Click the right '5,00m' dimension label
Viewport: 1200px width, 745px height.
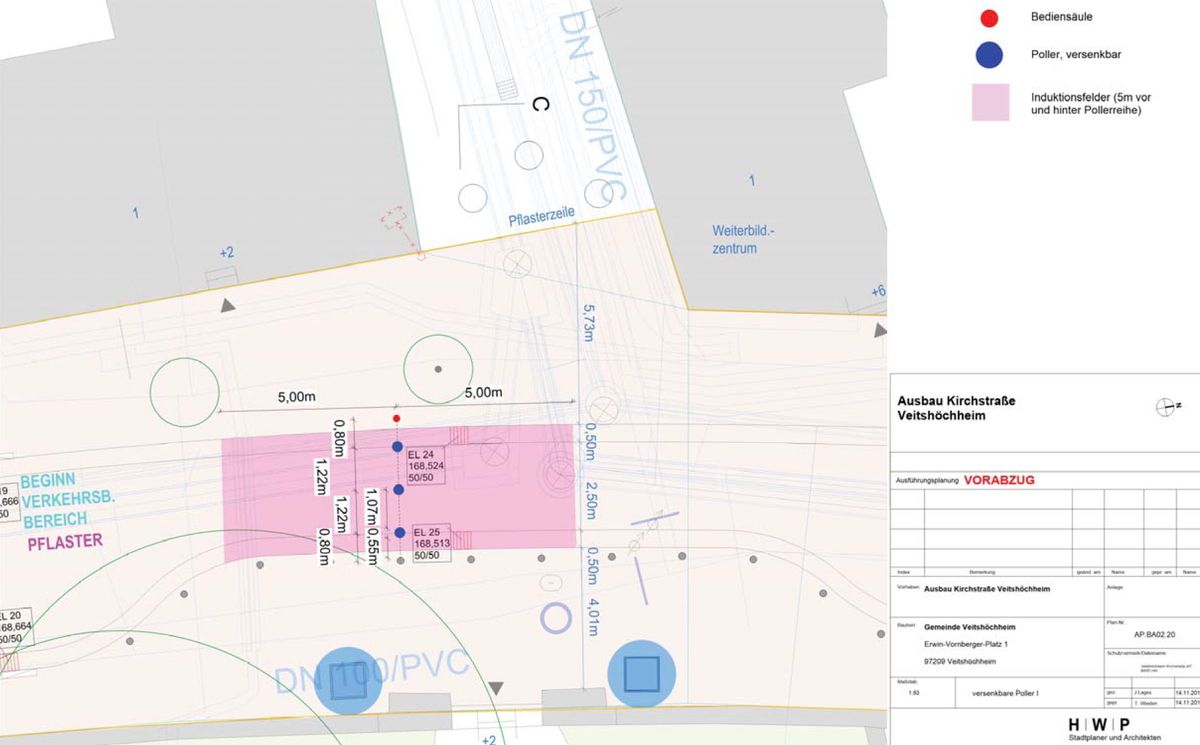pos(484,392)
